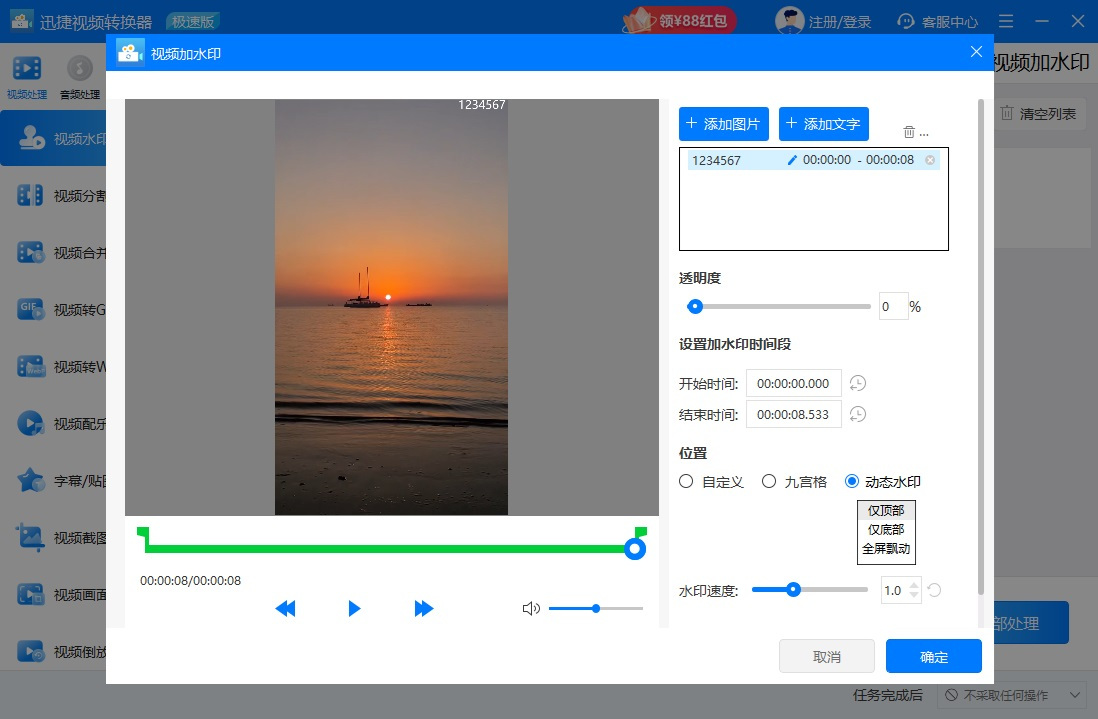Select the 视频分割 tool in the sidebar
Viewport: 1098px width, 719px height.
48,194
